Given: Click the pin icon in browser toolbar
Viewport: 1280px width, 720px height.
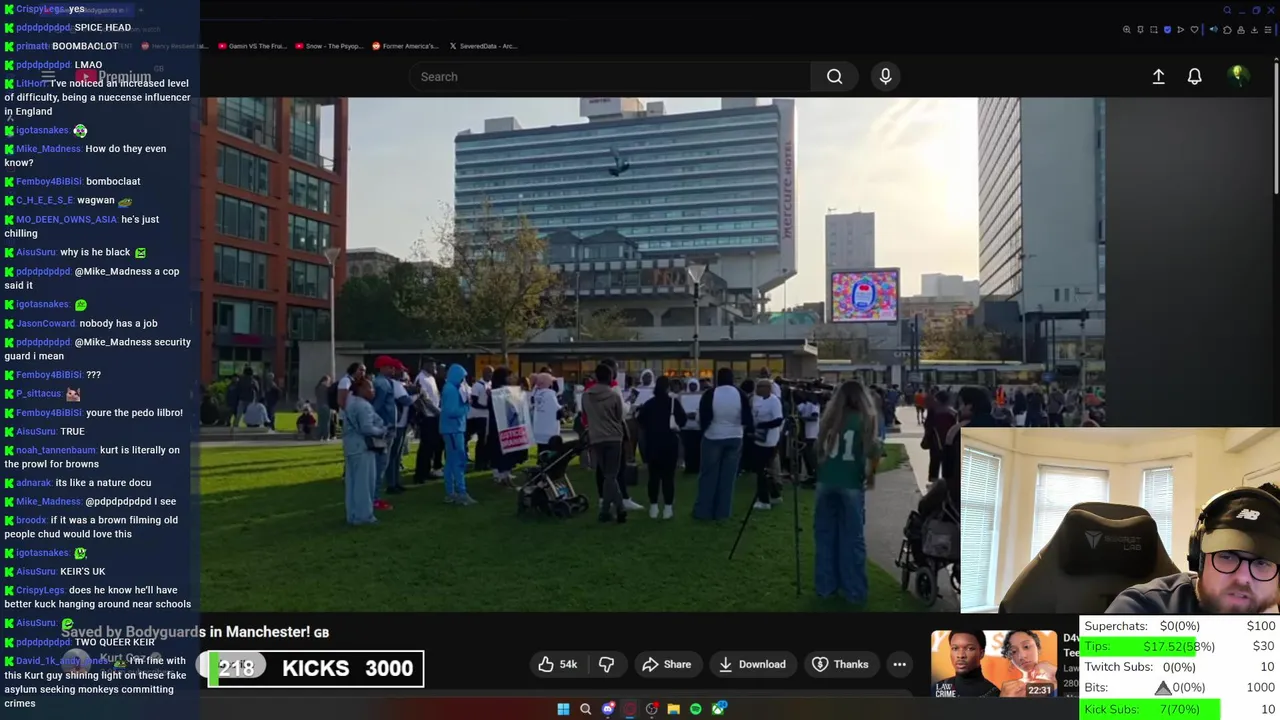Looking at the screenshot, I should [x=1140, y=29].
